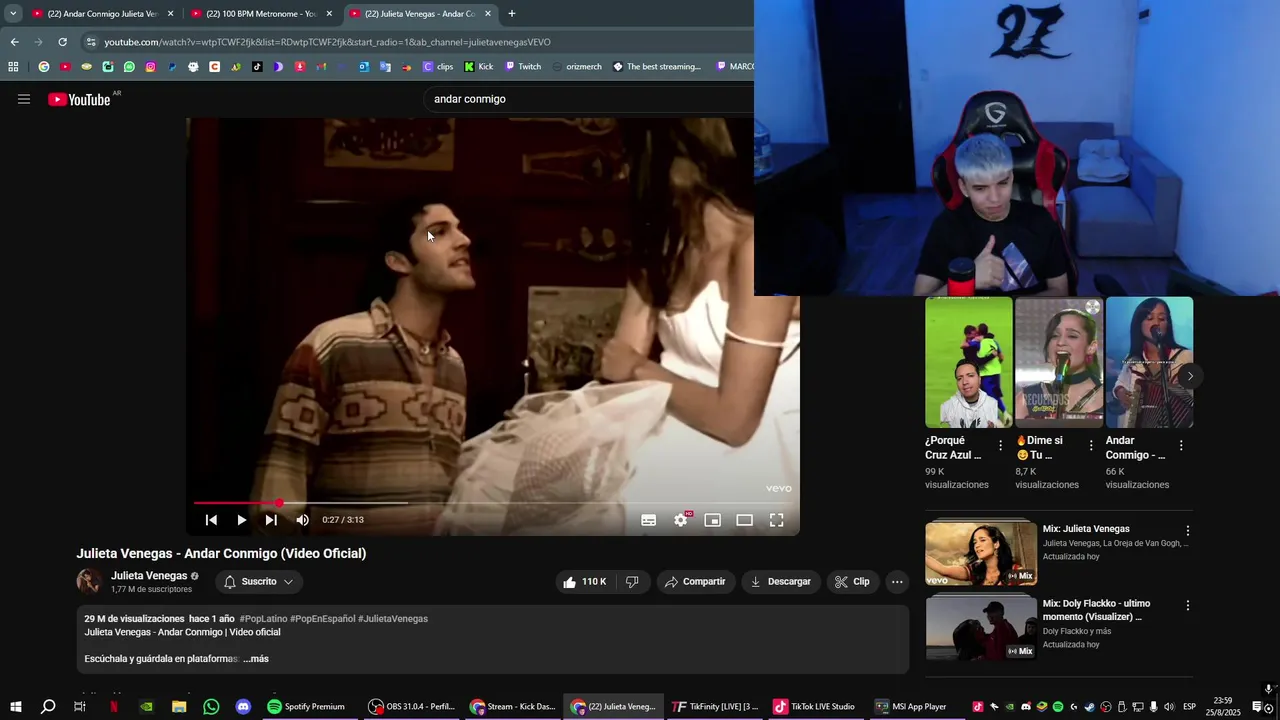Screen dimensions: 1280x720
Task: Open the apps grid in bookmarks bar
Action: coord(13,67)
